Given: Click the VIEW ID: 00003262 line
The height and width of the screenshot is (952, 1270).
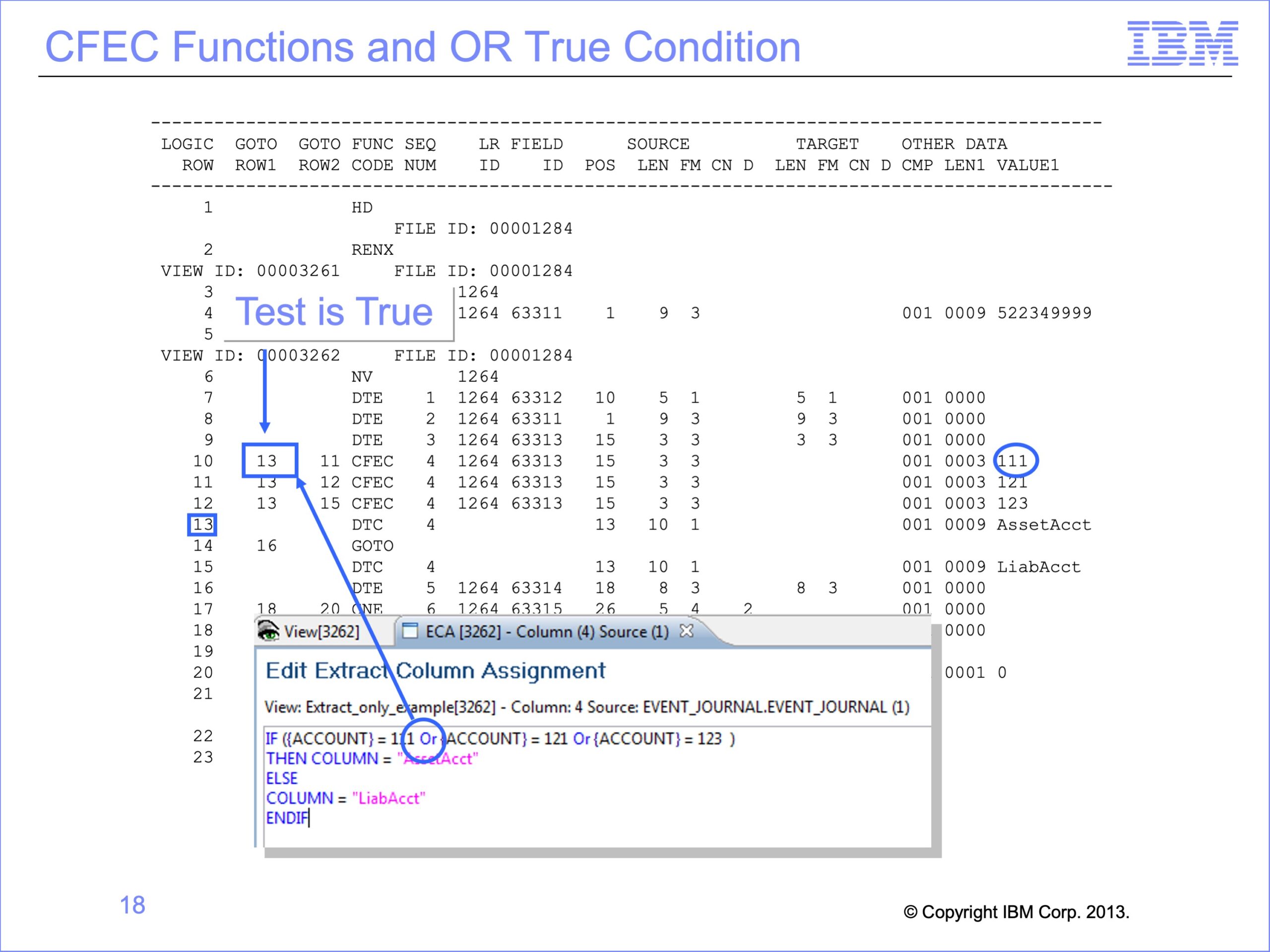Looking at the screenshot, I should pyautogui.click(x=251, y=356).
